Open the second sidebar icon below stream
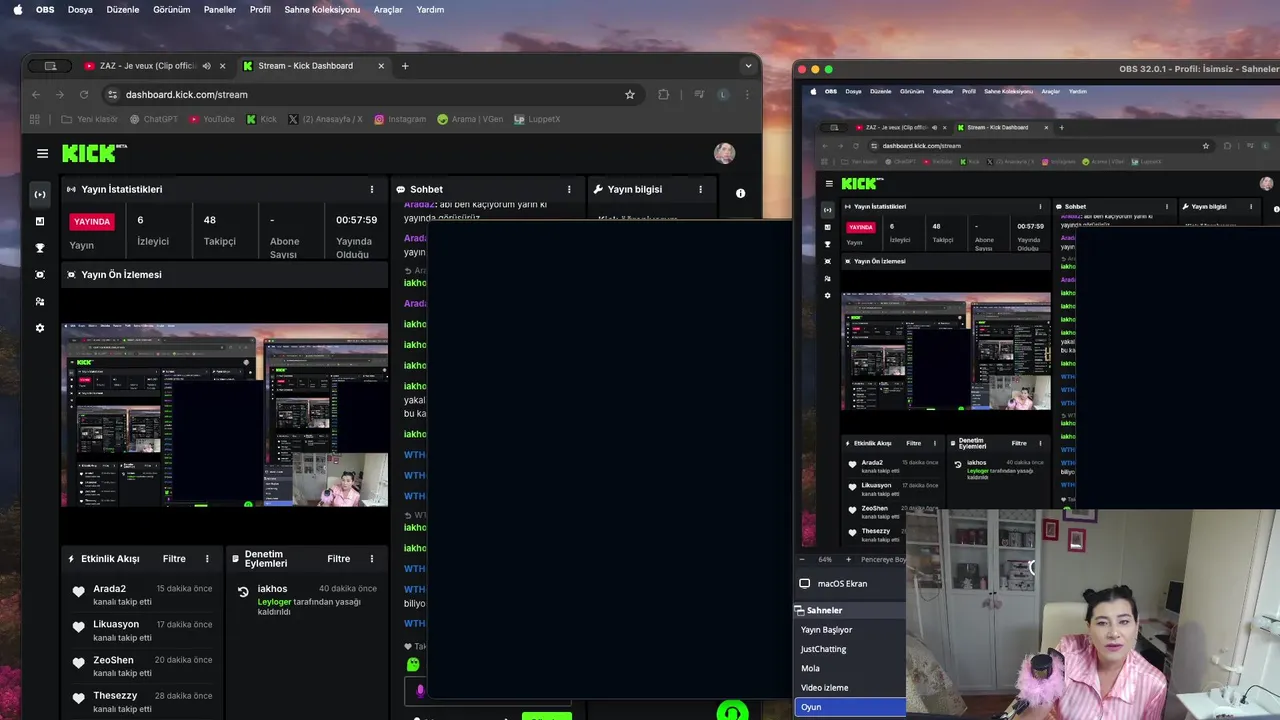This screenshot has width=1280, height=720. (x=40, y=221)
